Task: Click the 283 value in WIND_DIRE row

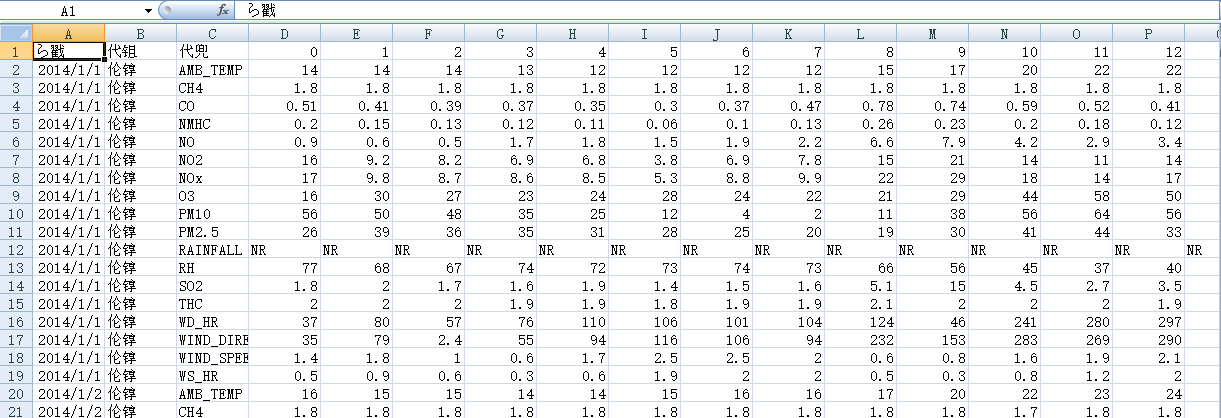Action: click(x=1004, y=340)
